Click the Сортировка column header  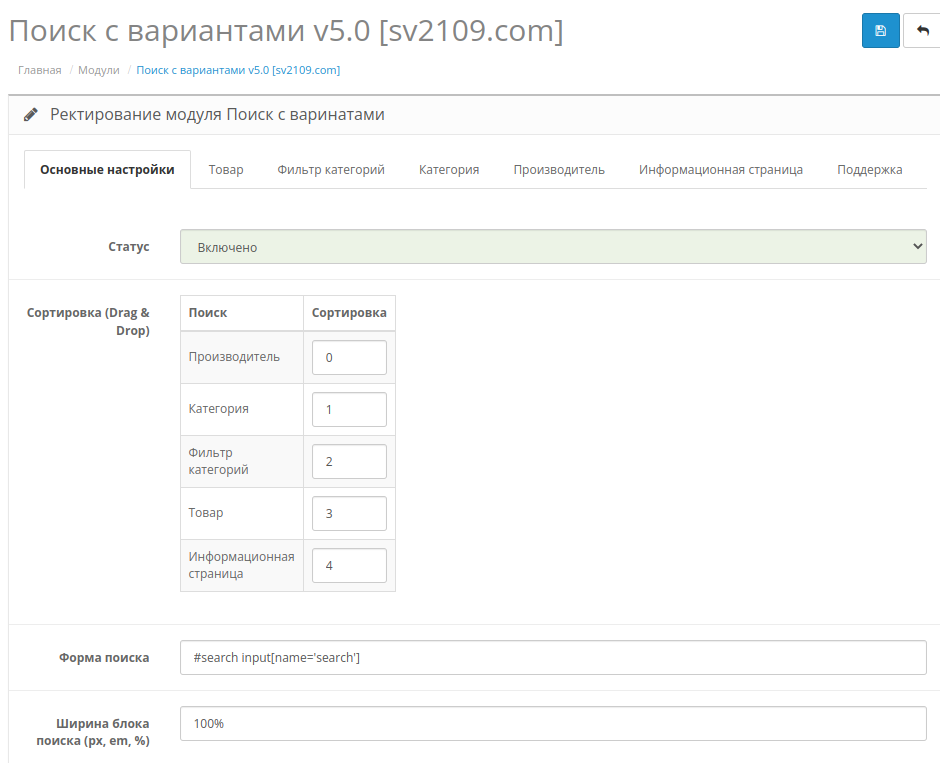tap(349, 312)
